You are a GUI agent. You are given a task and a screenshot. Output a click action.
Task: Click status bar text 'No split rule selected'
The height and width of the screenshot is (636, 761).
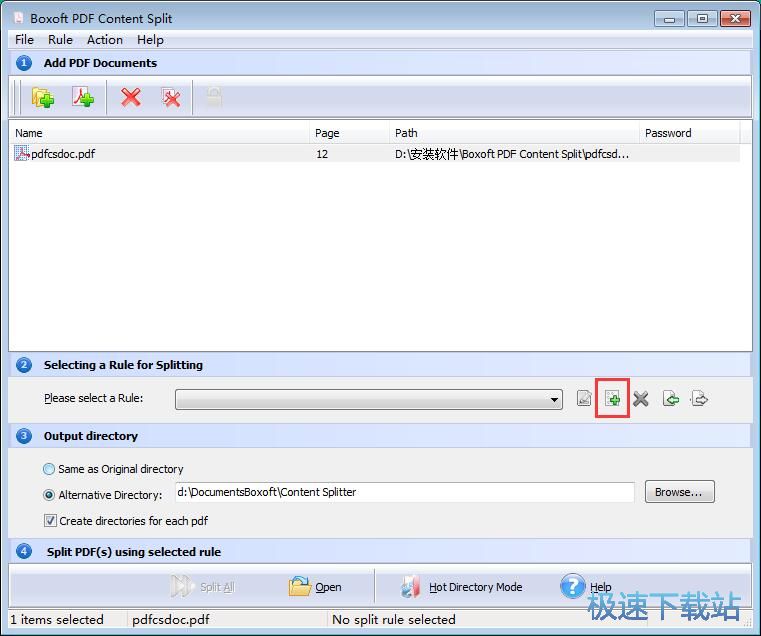[394, 619]
